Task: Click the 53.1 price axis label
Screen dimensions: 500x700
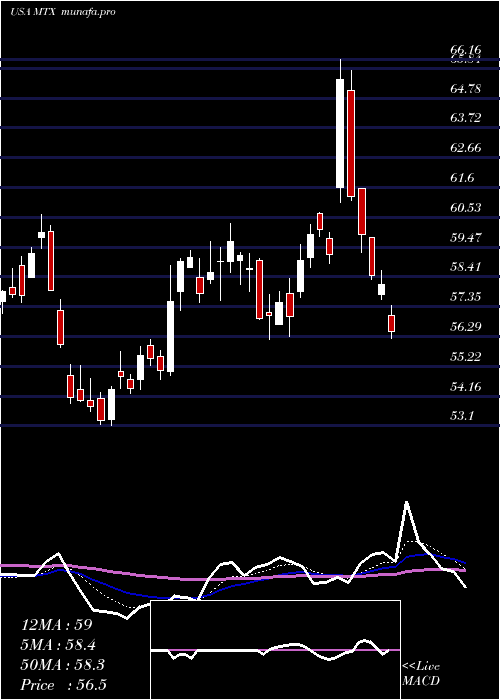Action: (x=462, y=416)
